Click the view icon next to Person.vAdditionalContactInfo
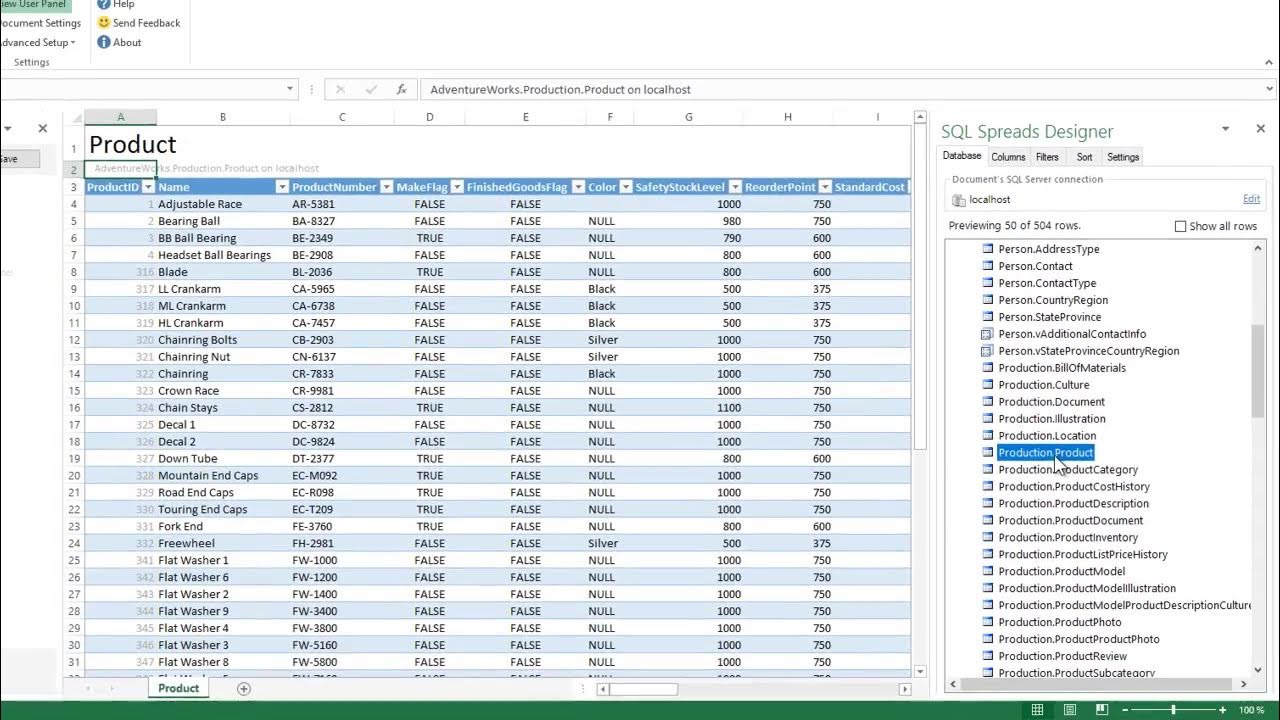The height and width of the screenshot is (720, 1280). click(988, 334)
